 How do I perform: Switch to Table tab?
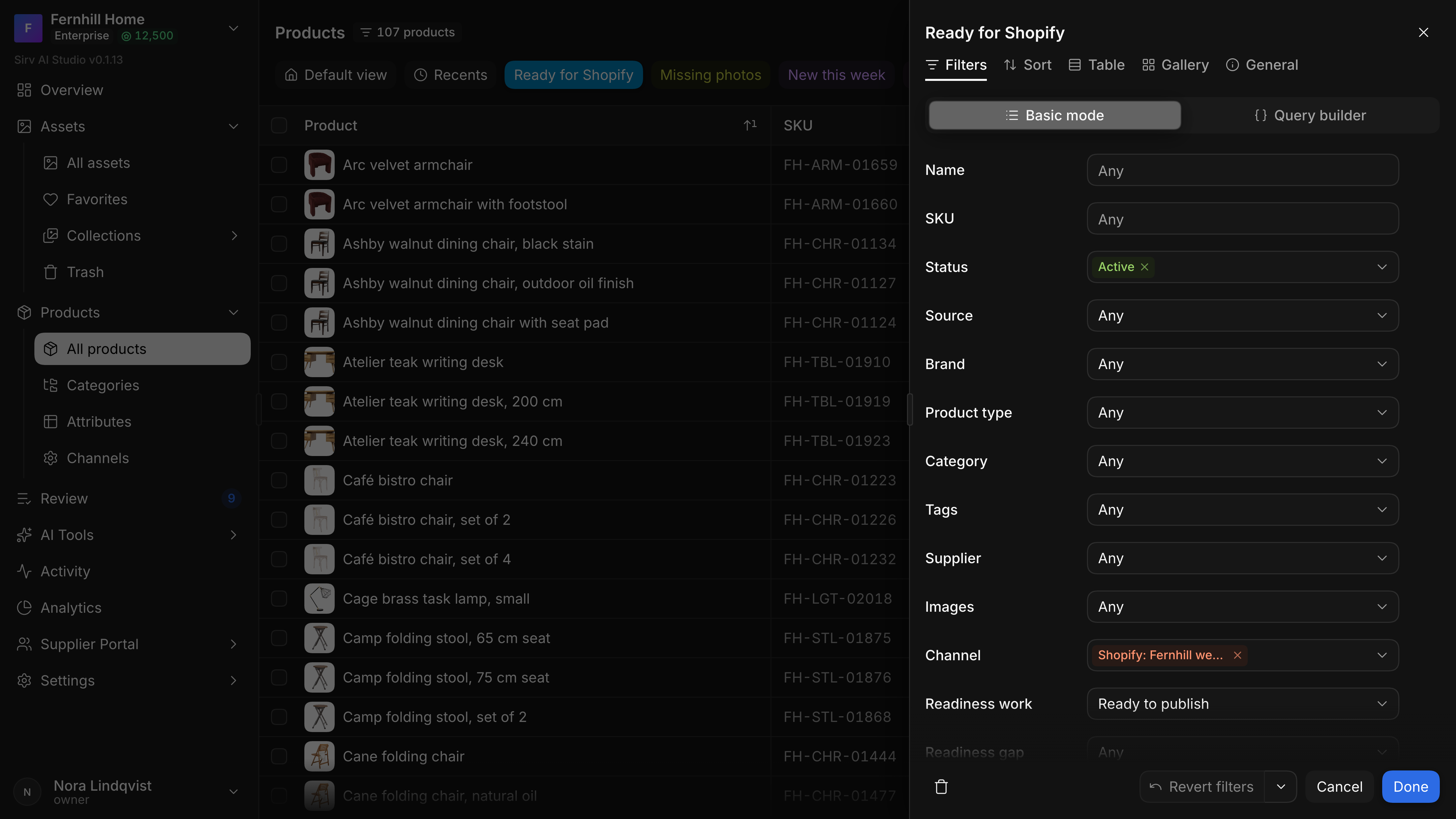click(1096, 65)
